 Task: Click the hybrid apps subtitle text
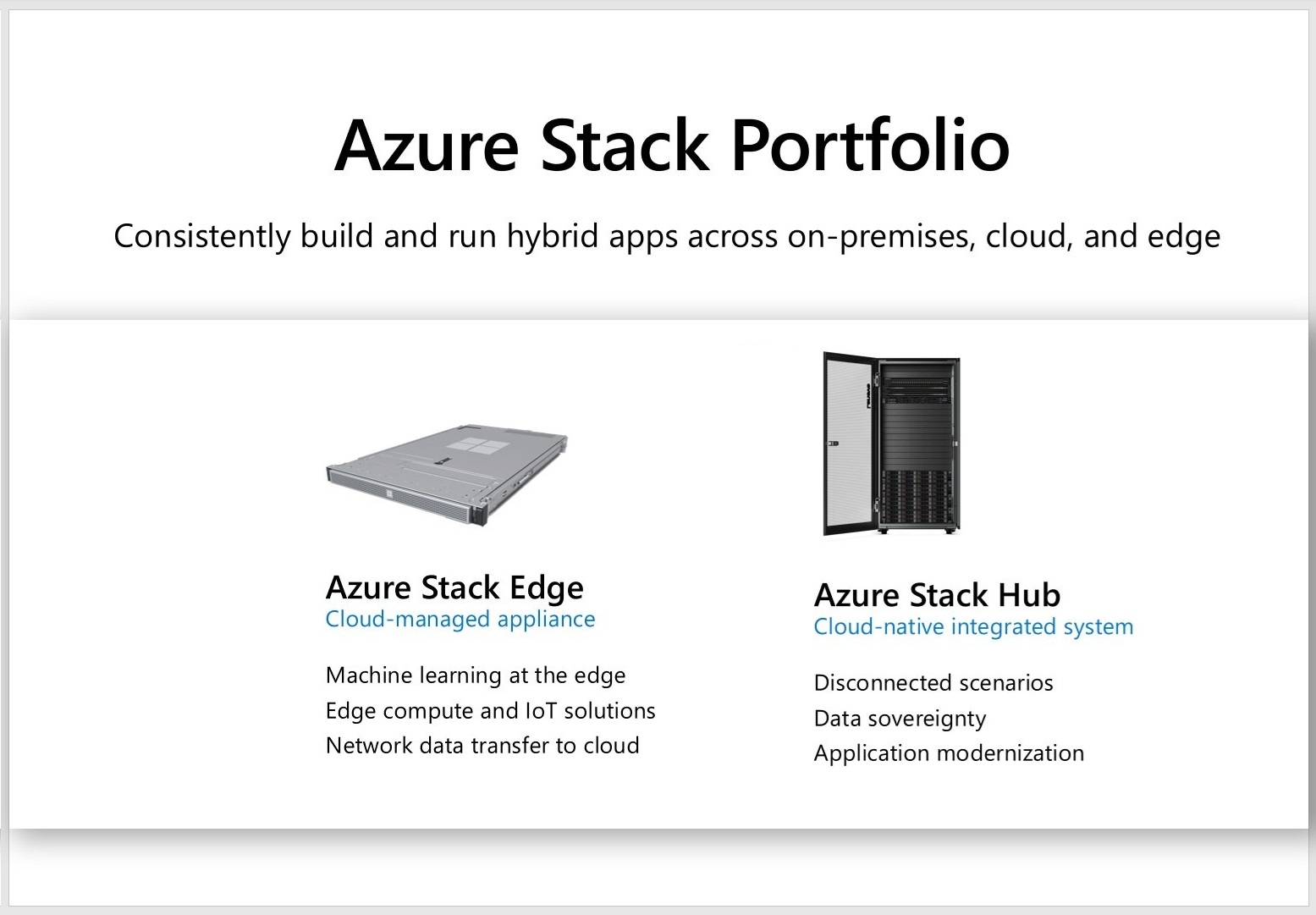pos(667,236)
